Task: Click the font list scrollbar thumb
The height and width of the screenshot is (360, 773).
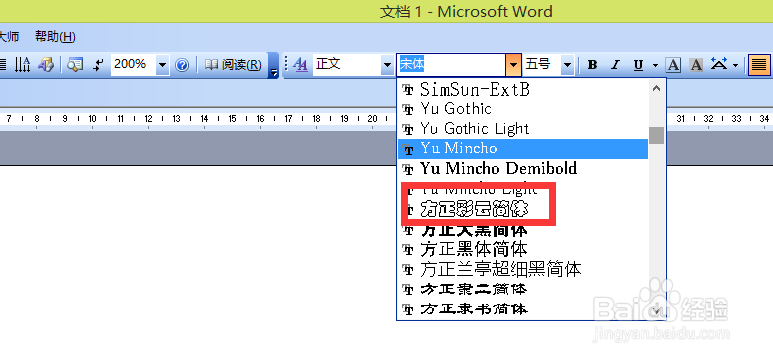Action: tap(656, 135)
